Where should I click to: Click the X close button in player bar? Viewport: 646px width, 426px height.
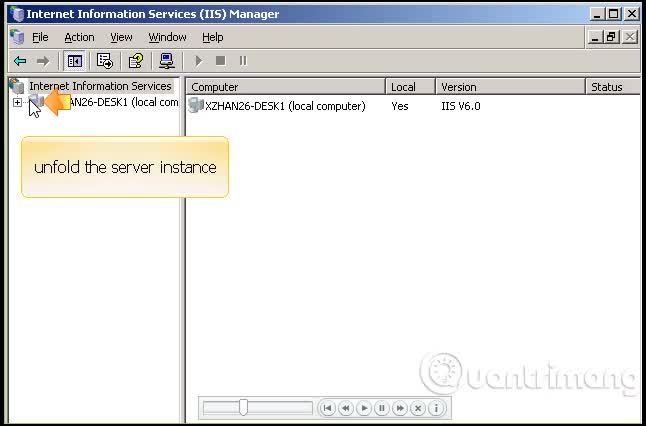click(418, 408)
